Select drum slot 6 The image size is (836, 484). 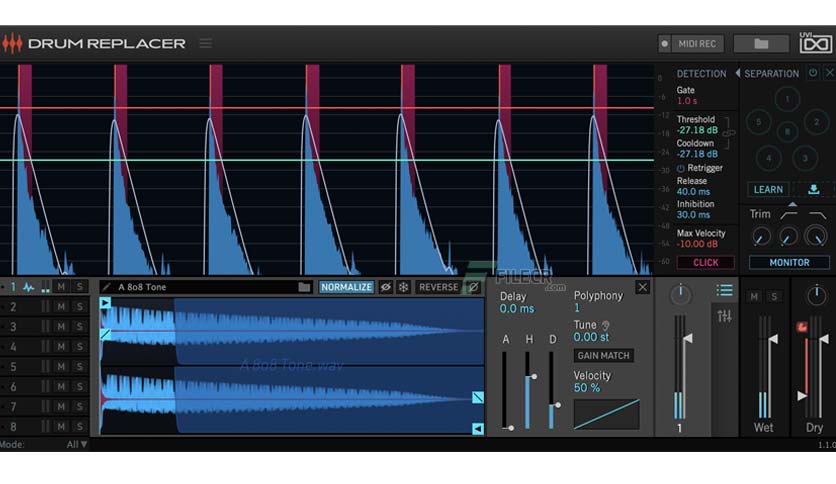tap(13, 386)
